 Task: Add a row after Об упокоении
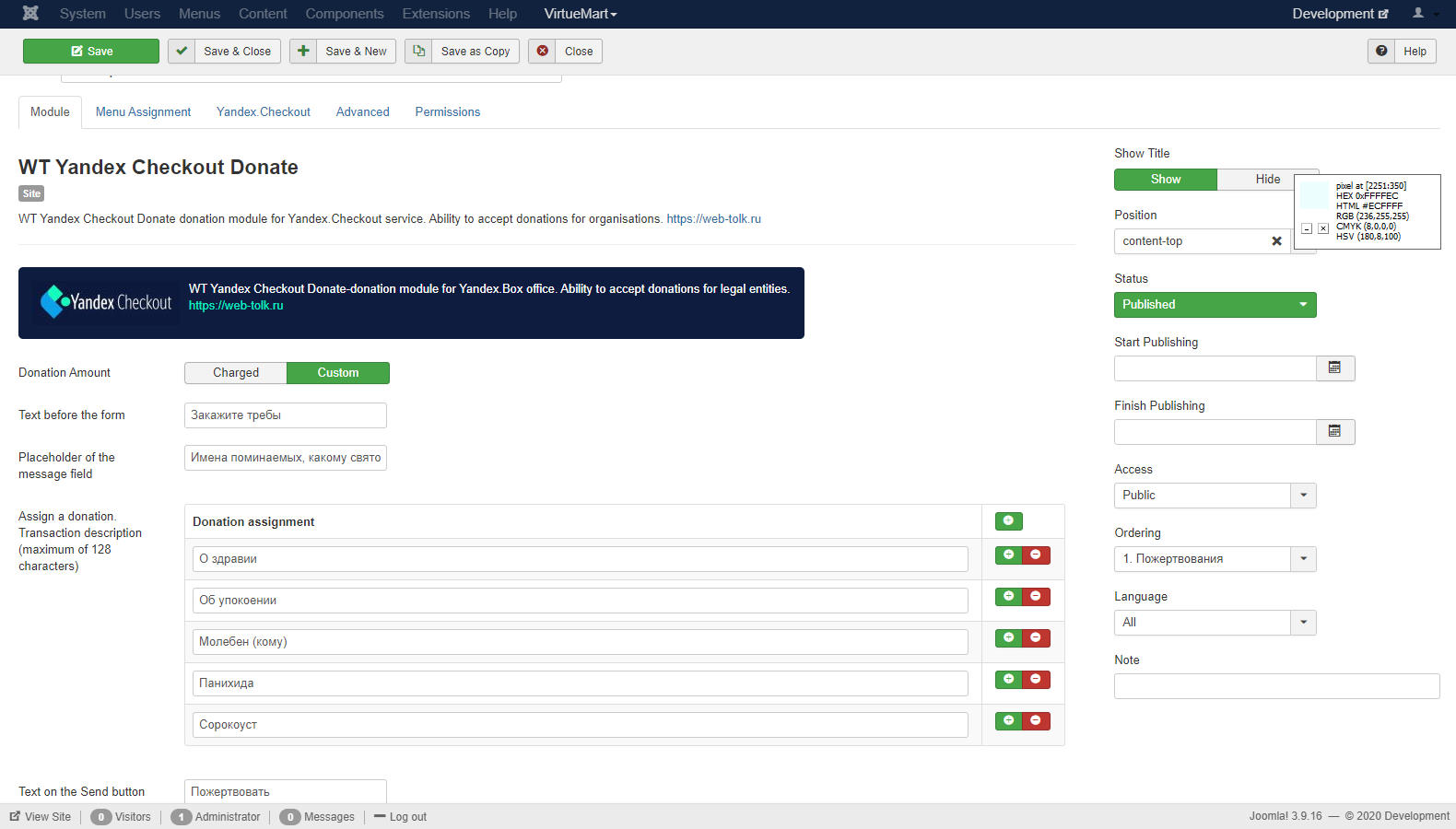1008,596
